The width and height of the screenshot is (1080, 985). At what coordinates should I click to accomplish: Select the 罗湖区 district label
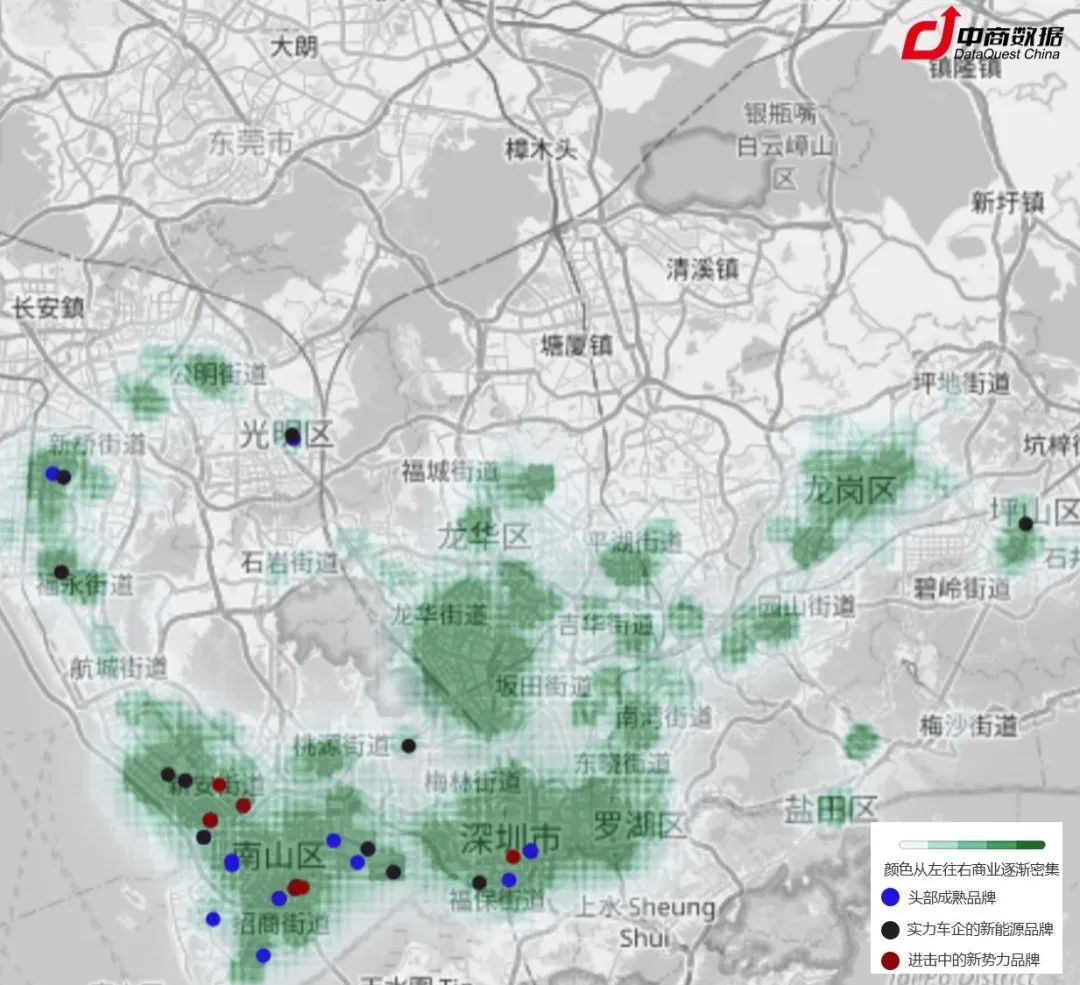point(640,826)
